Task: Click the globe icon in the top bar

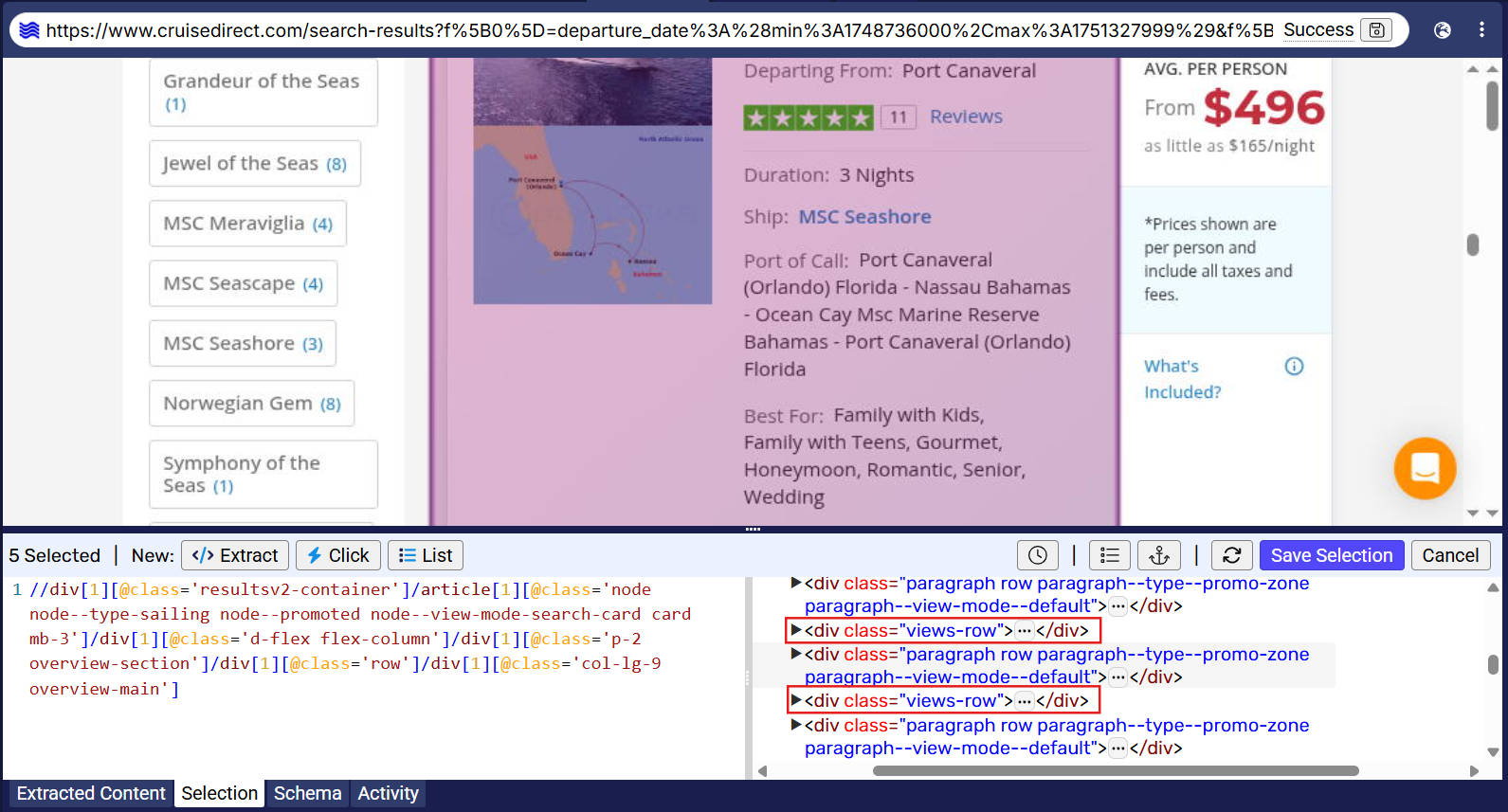Action: pos(1442,30)
